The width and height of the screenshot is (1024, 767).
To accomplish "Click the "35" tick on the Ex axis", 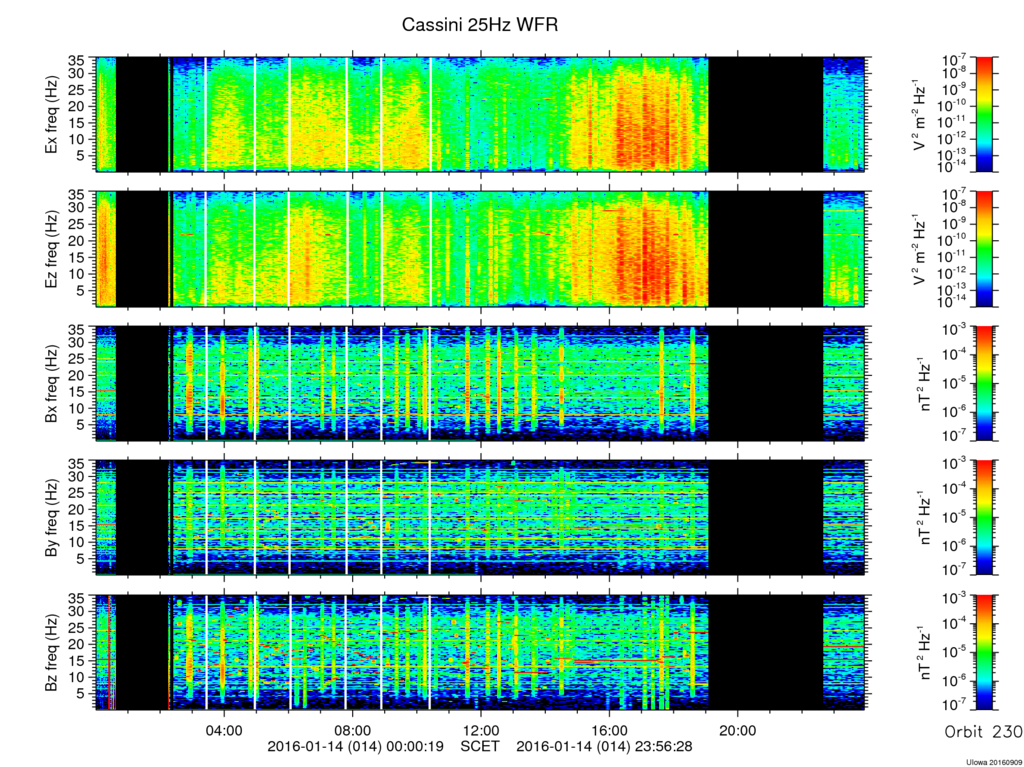I will click(x=75, y=61).
